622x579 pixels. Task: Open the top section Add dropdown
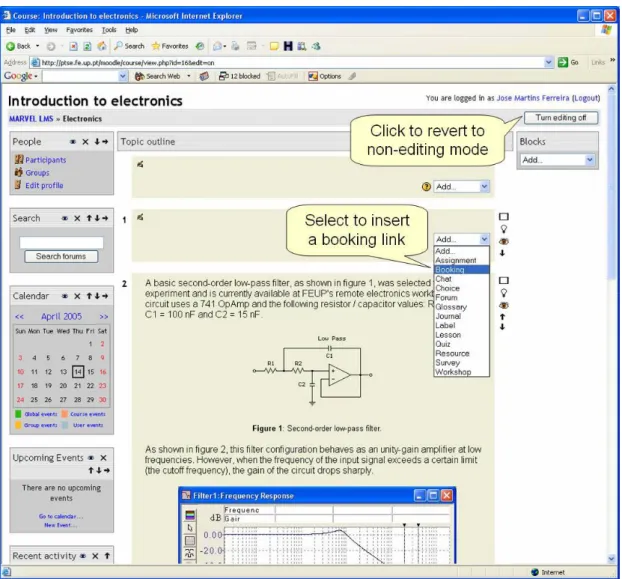tap(462, 186)
